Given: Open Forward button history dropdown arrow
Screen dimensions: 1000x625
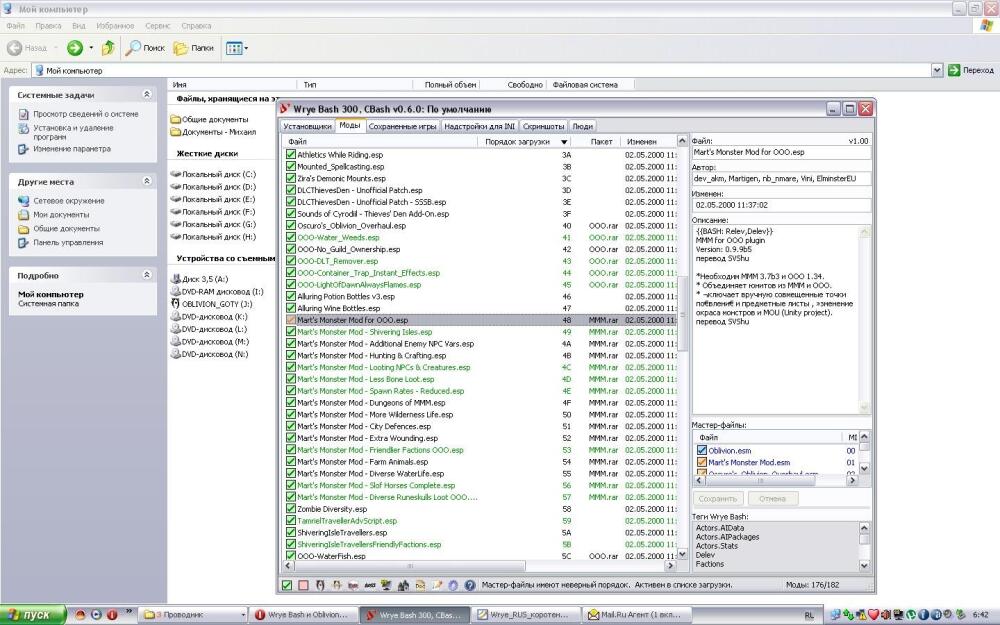Looking at the screenshot, I should point(91,48).
